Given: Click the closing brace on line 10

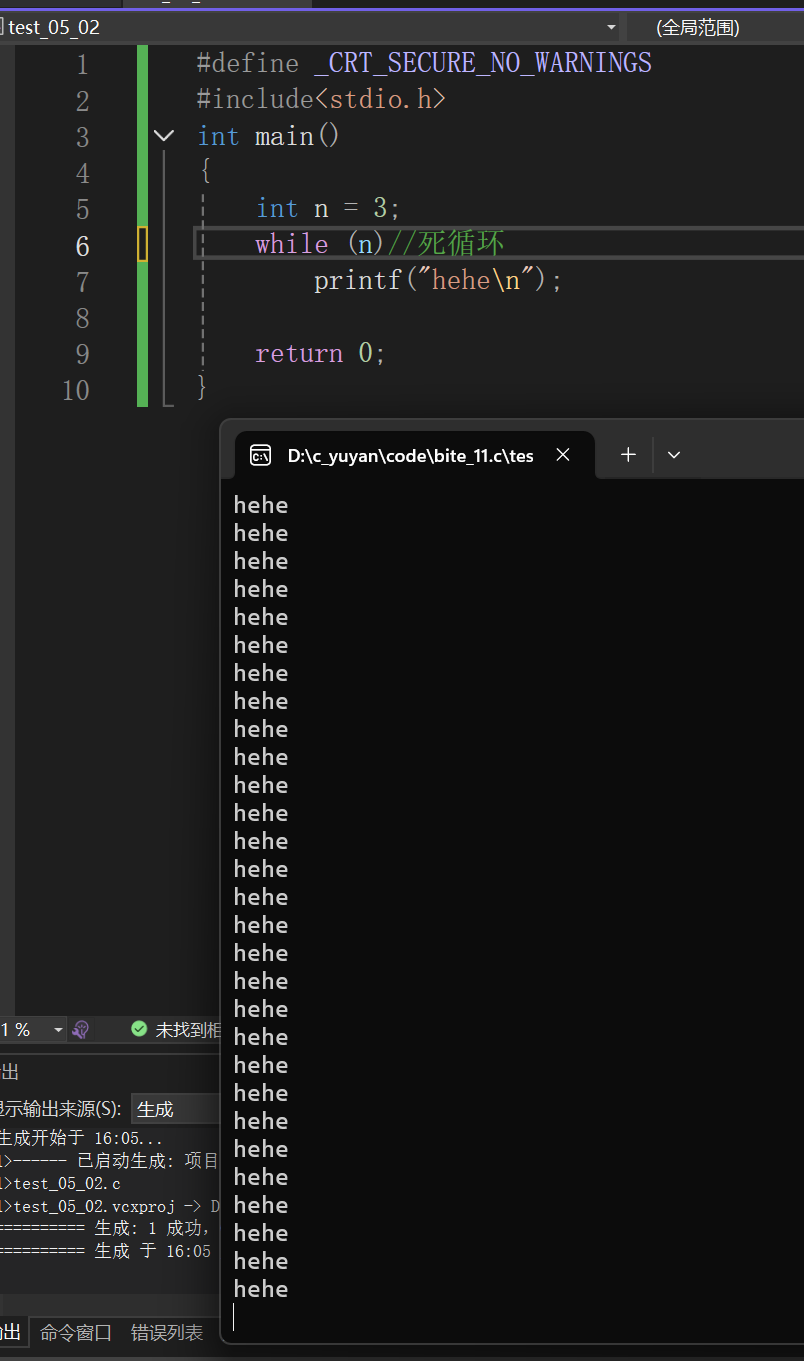Looking at the screenshot, I should click(203, 388).
